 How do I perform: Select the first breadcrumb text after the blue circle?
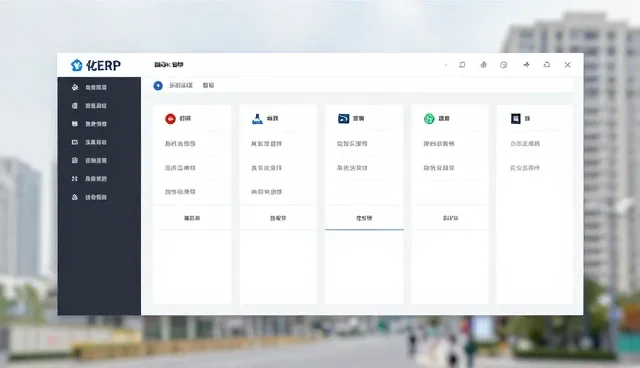coord(181,85)
